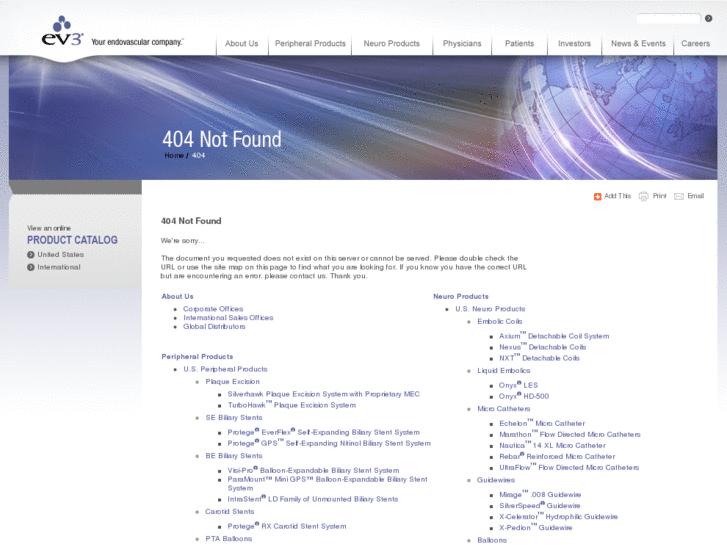
Task: Open Mirage .008 Guidewire link
Action: pos(540,495)
